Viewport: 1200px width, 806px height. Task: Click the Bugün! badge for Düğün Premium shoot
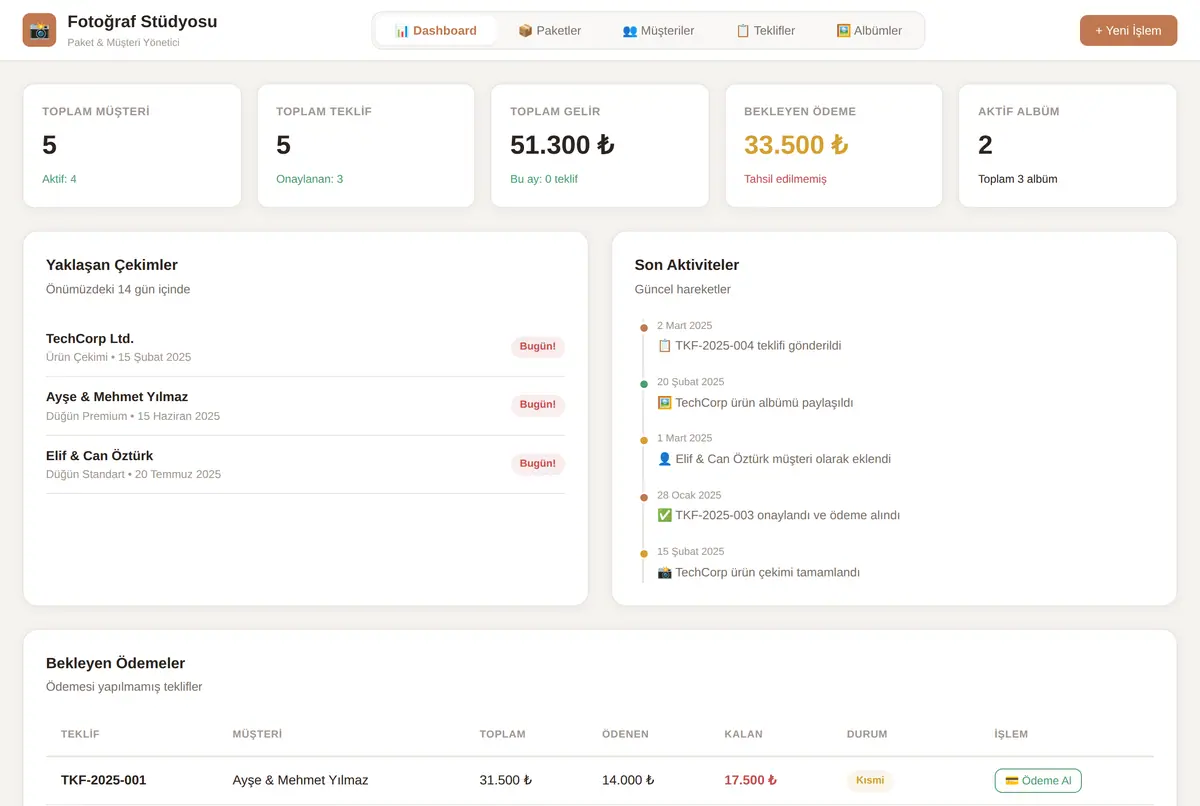(538, 405)
